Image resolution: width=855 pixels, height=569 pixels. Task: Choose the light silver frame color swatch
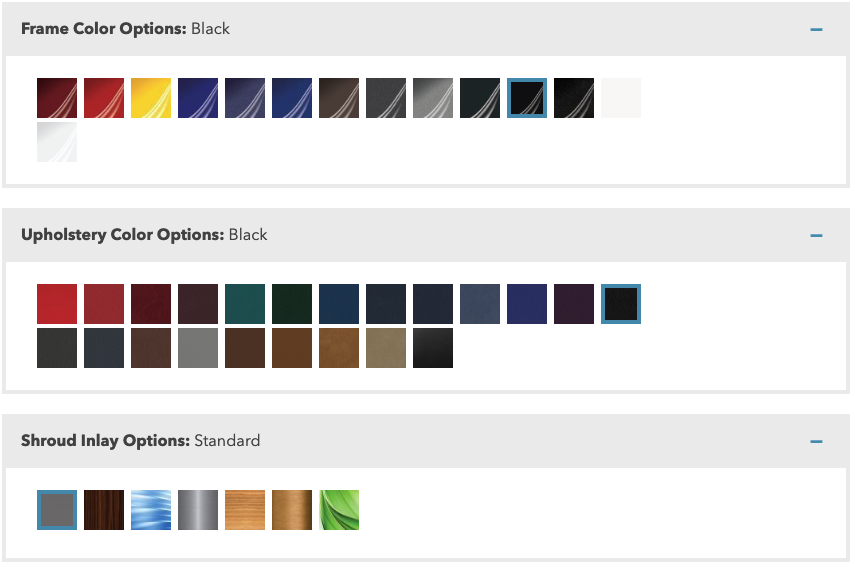click(433, 98)
